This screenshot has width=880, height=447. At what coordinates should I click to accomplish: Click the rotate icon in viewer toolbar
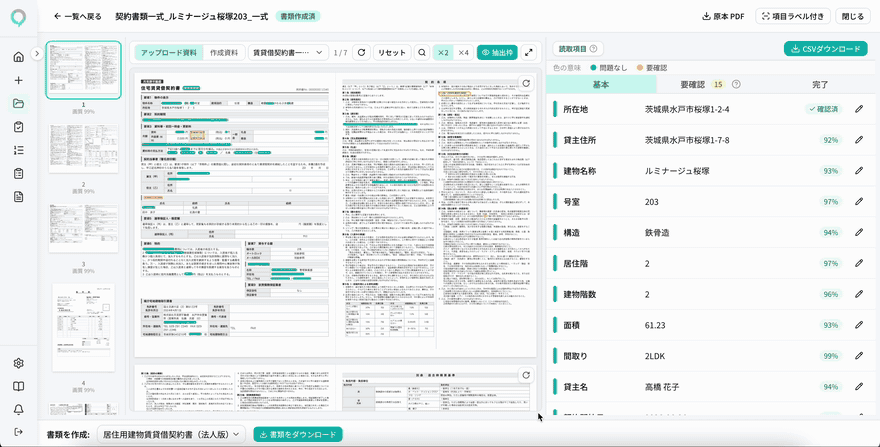361,52
